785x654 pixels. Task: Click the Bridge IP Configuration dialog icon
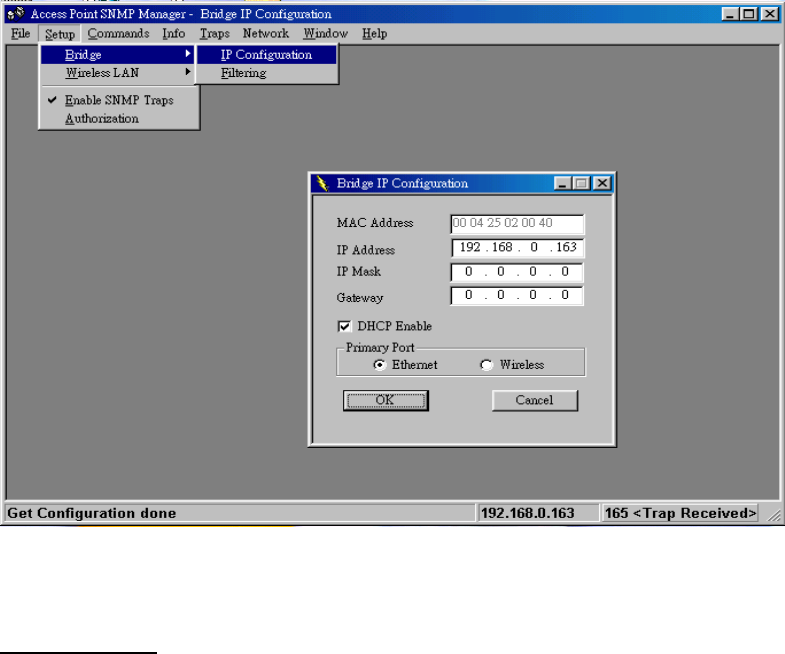[321, 184]
